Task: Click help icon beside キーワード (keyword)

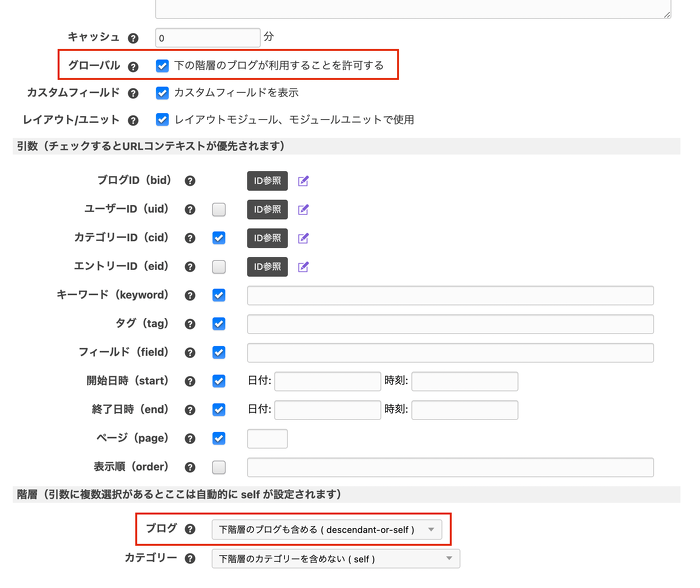Action: pos(190,295)
